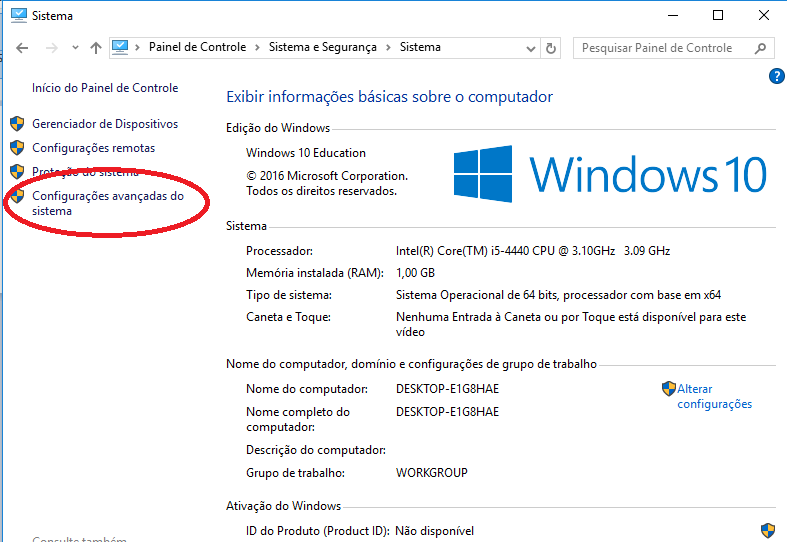The height and width of the screenshot is (542, 787).
Task: Select the Windows 10 Education text
Action: pos(306,153)
